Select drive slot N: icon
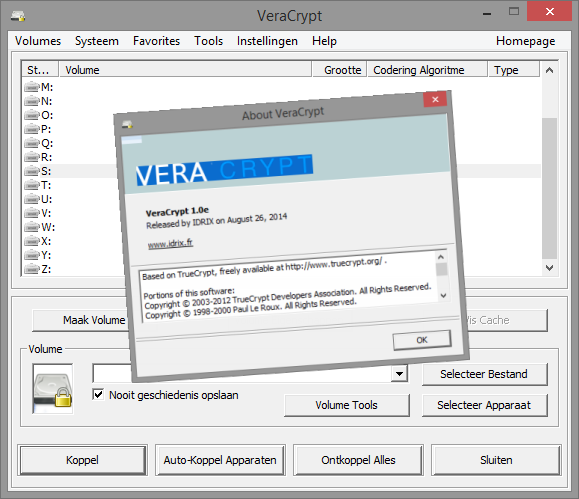 point(32,101)
